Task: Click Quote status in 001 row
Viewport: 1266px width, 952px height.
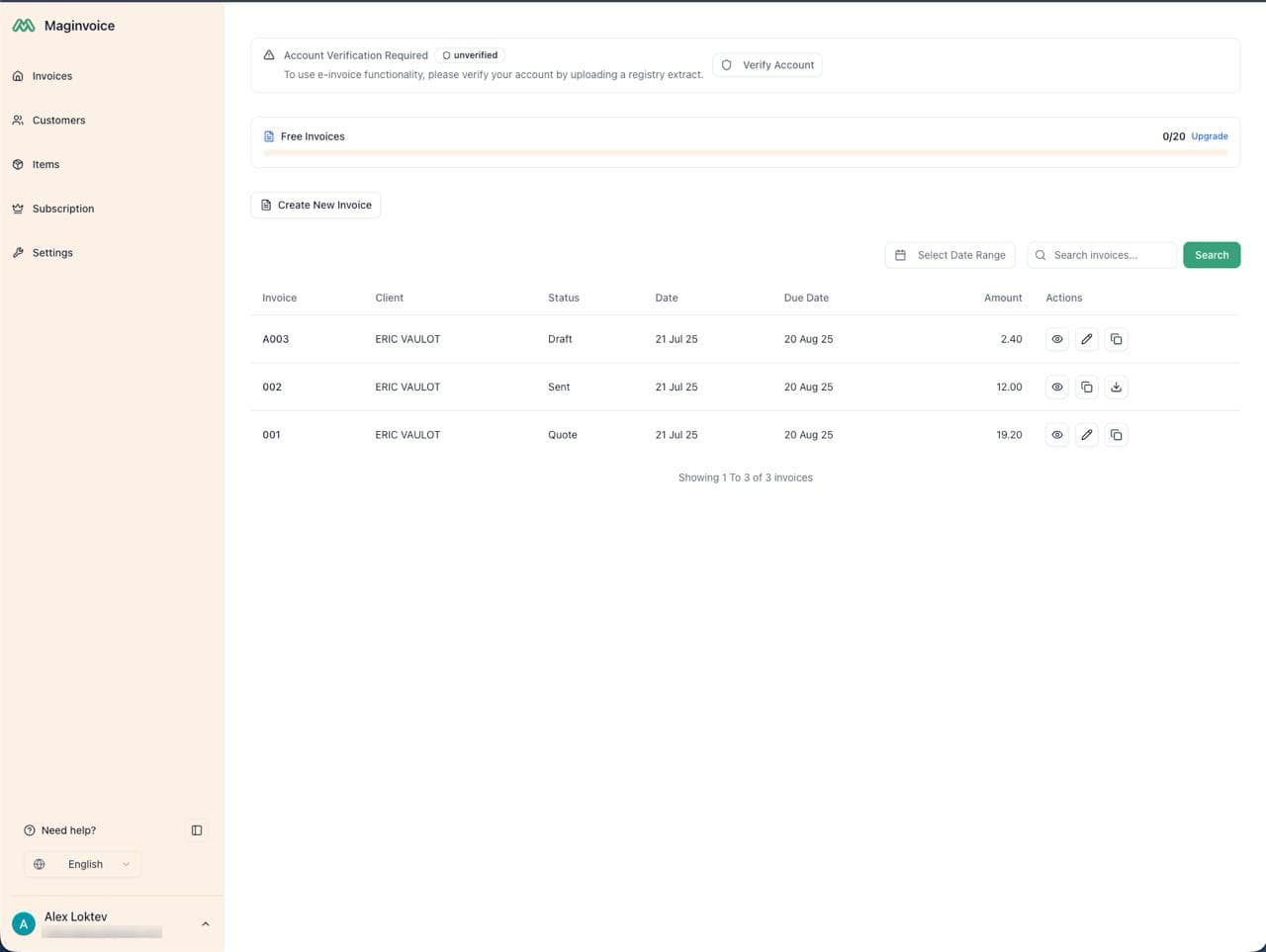Action: click(x=563, y=435)
